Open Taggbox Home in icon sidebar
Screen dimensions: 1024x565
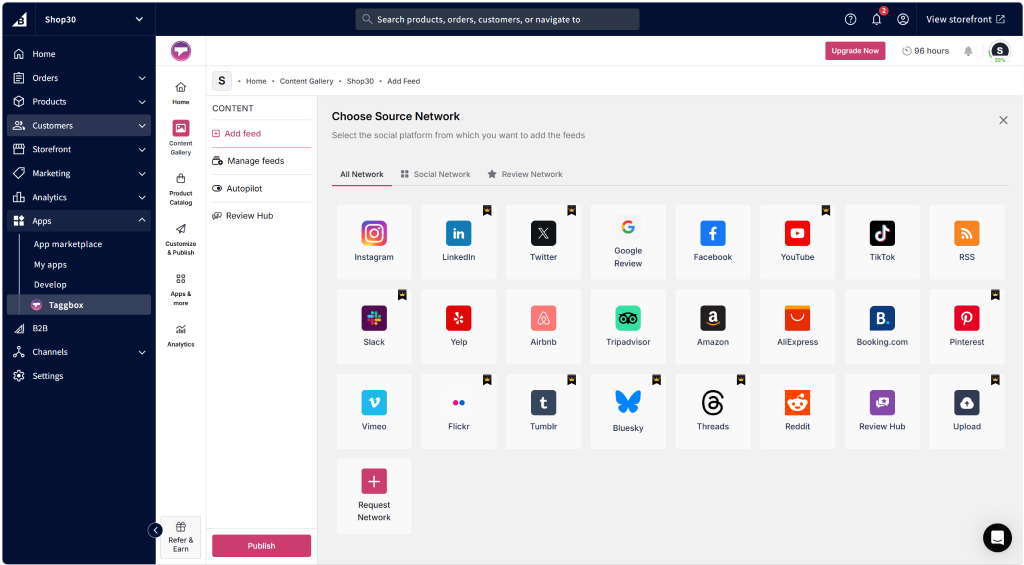click(x=181, y=93)
